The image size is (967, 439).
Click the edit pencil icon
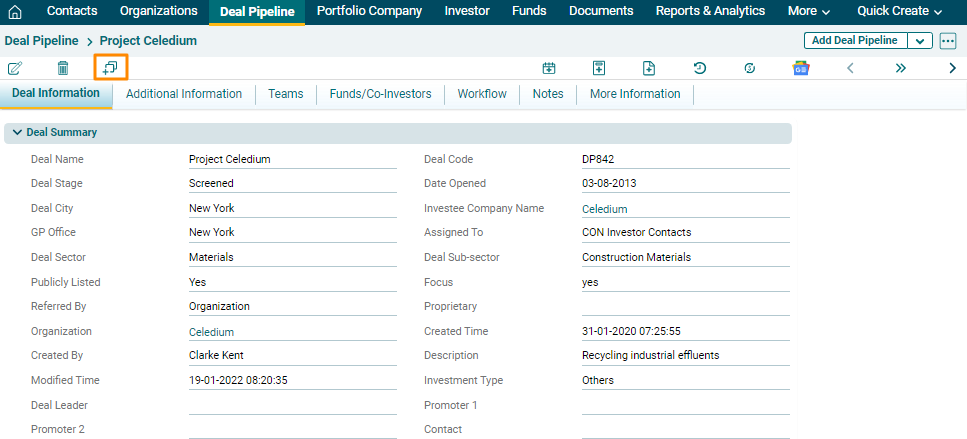click(x=15, y=68)
